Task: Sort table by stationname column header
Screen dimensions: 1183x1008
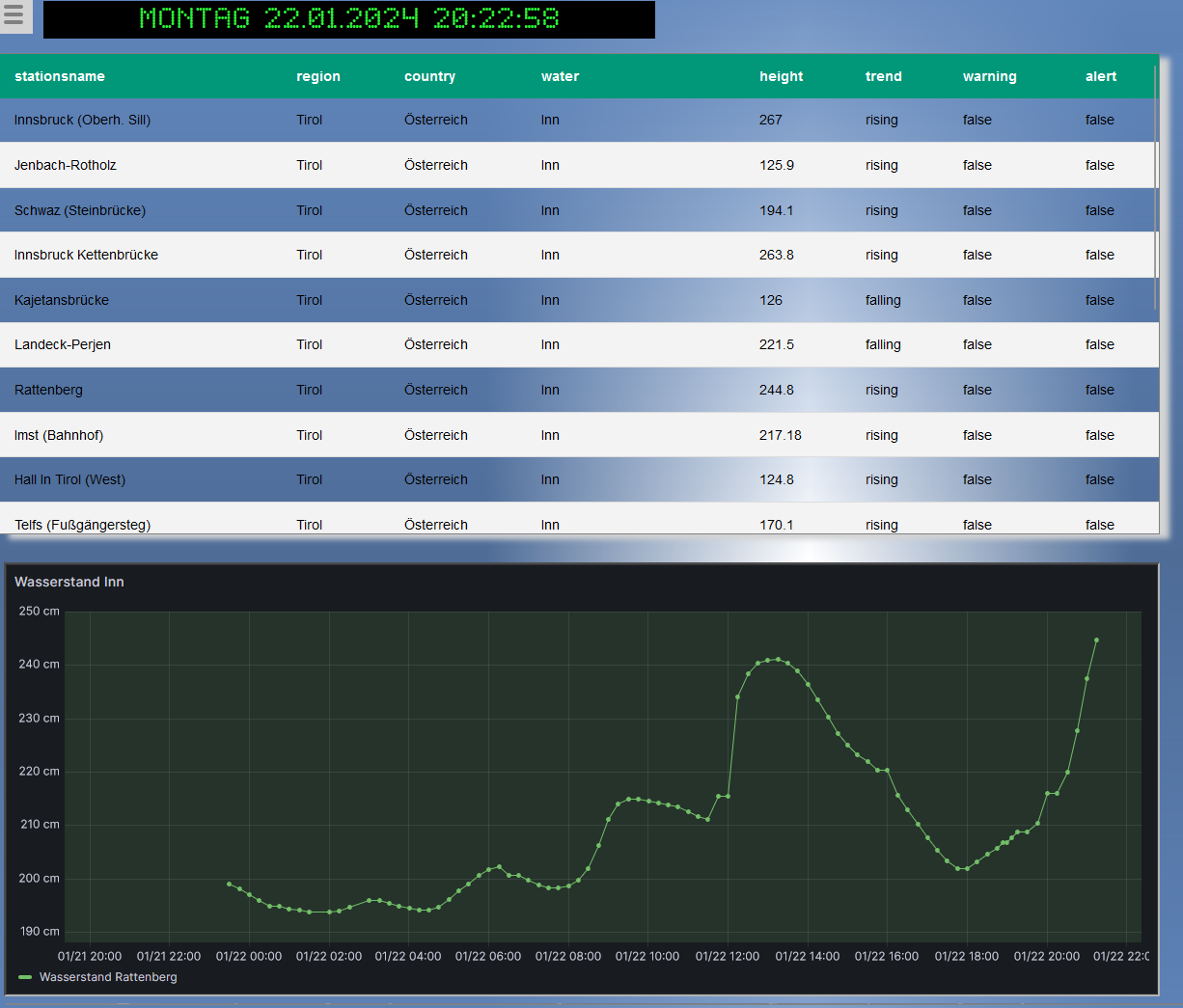Action: pyautogui.click(x=60, y=76)
